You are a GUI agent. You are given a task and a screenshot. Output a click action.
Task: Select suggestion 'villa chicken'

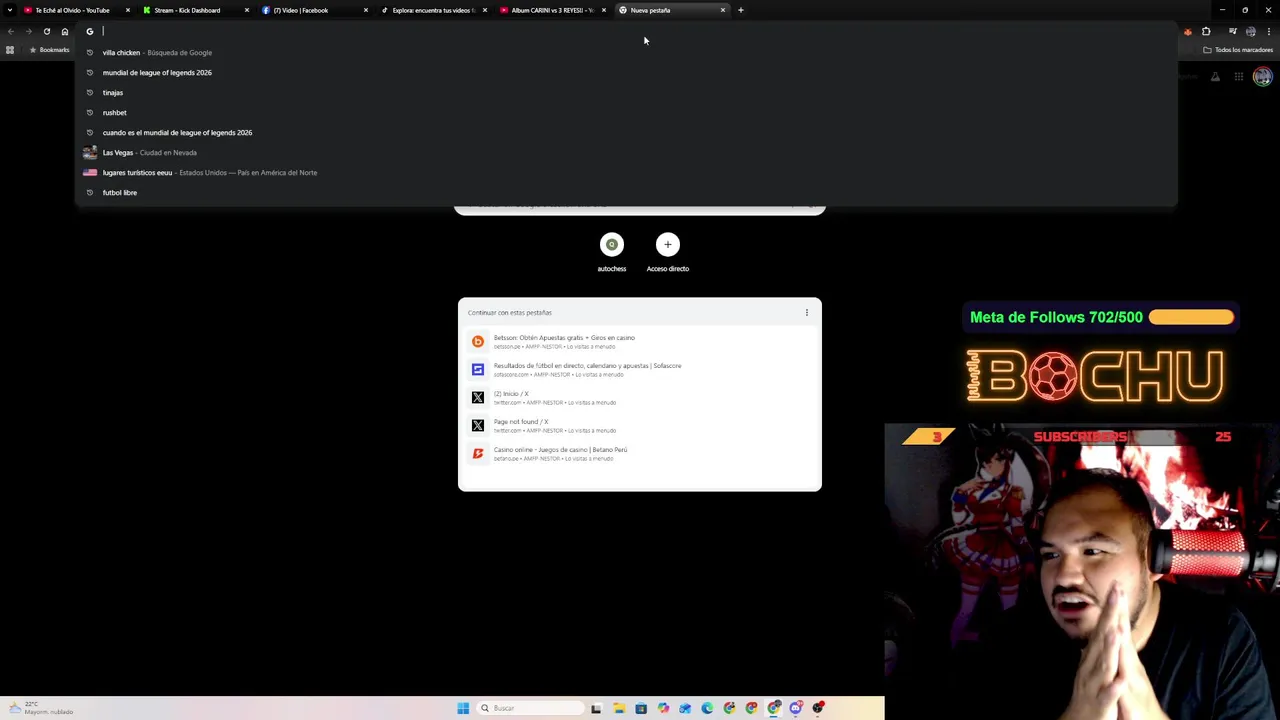626,52
